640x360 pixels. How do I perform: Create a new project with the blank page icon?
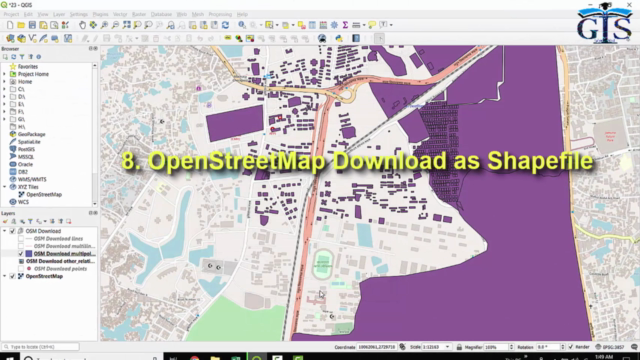[x=10, y=25]
